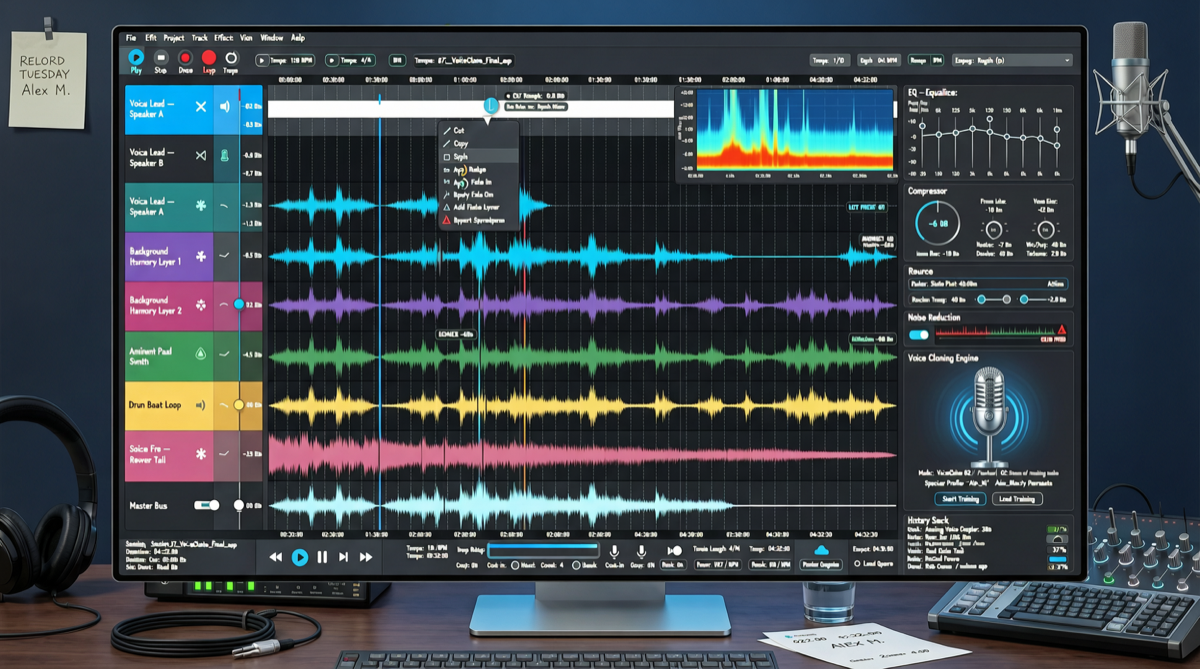
Task: Click the microphone icon in the transport bar
Action: coord(614,551)
